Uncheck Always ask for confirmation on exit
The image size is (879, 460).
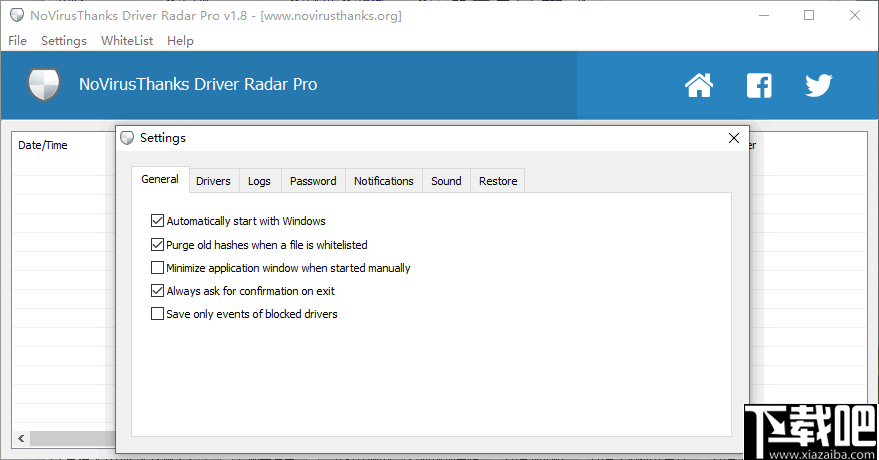(157, 291)
